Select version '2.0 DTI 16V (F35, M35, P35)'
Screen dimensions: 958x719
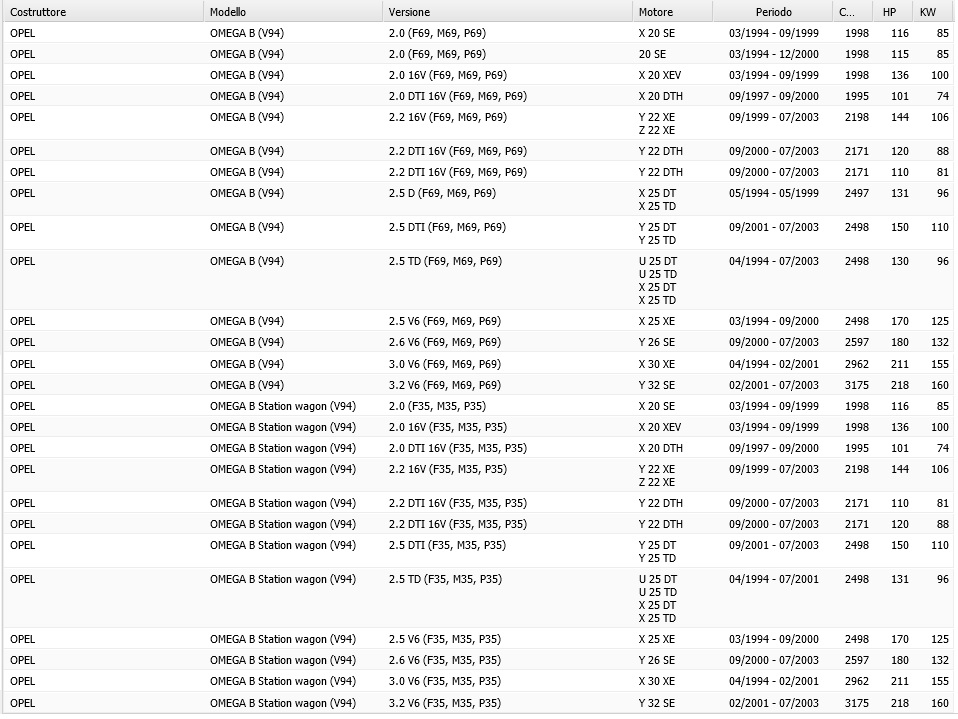coord(458,448)
